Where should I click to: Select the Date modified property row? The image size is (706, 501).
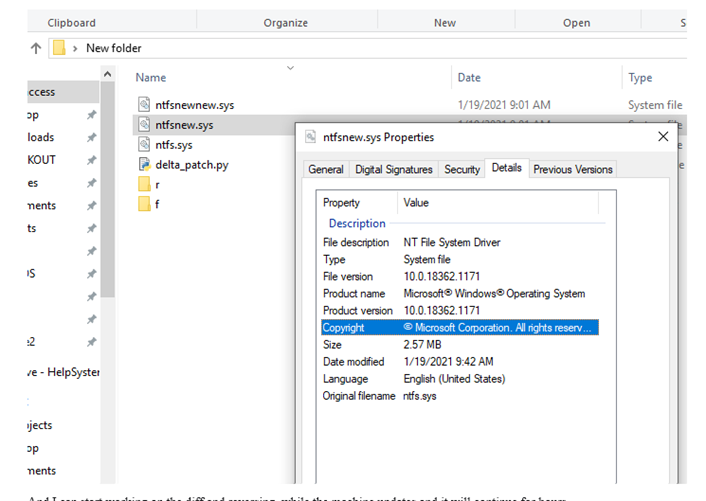pyautogui.click(x=460, y=362)
